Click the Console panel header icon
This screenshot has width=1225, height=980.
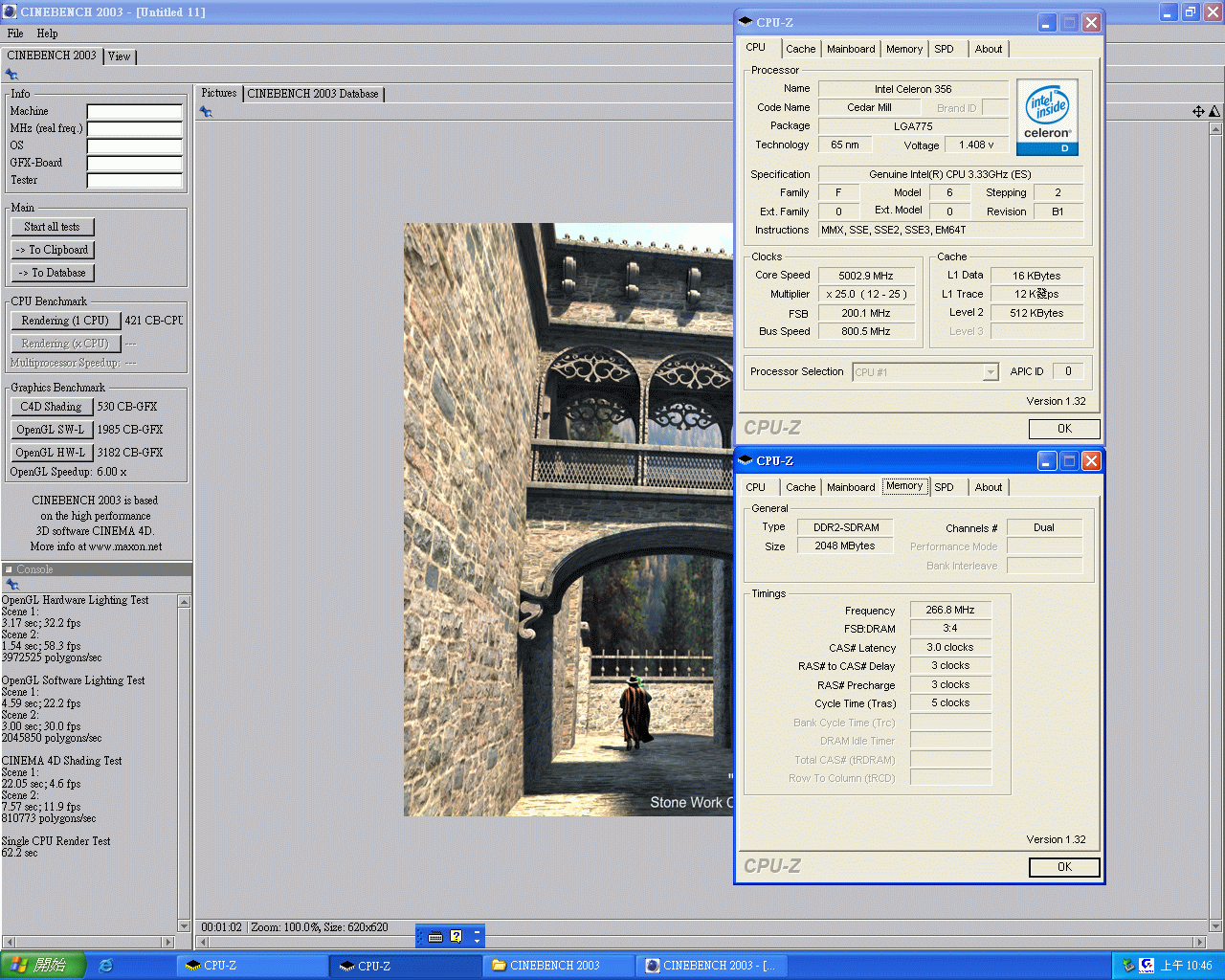coord(9,569)
